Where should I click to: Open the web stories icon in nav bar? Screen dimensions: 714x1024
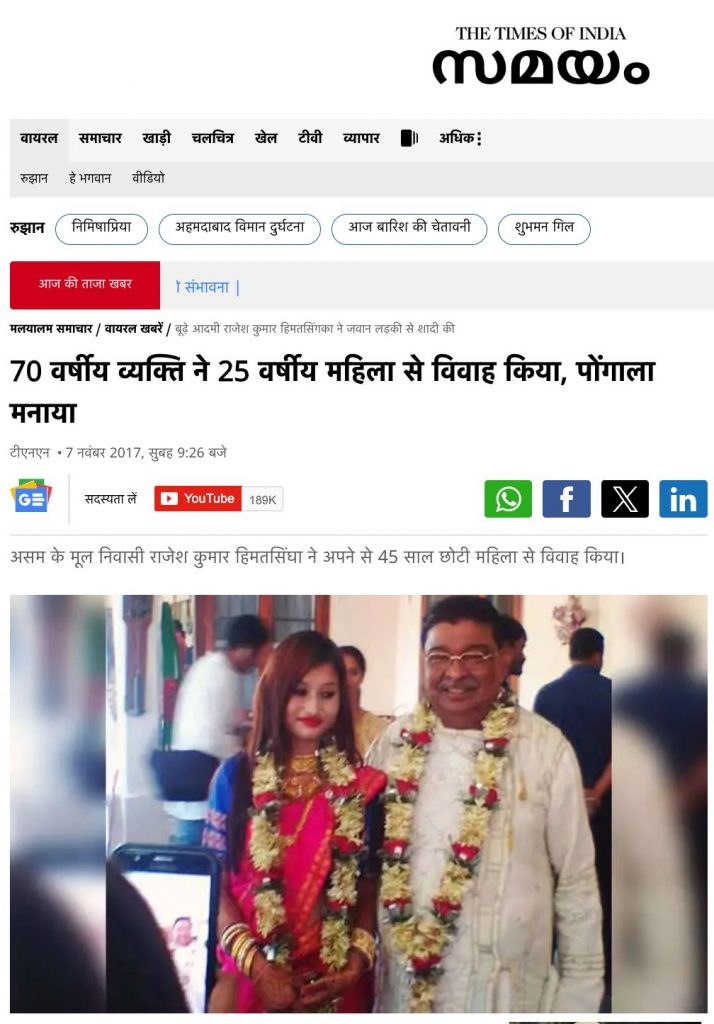409,138
